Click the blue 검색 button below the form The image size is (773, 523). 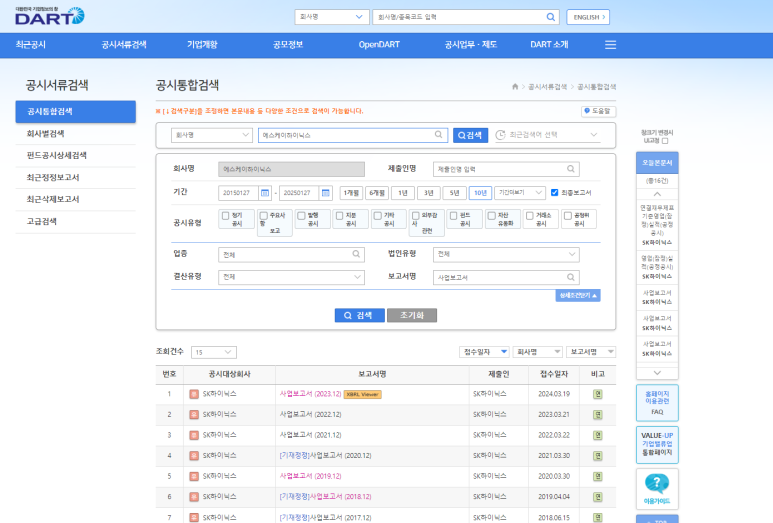tap(359, 315)
